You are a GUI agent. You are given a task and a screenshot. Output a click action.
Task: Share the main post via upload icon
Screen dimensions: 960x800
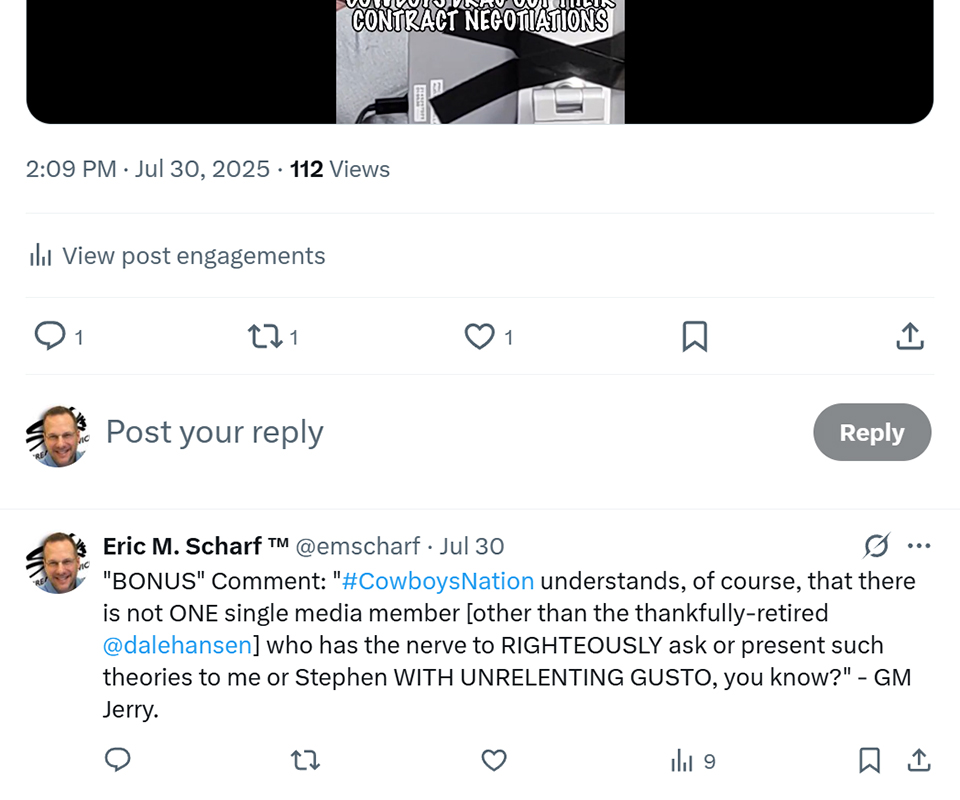point(909,336)
